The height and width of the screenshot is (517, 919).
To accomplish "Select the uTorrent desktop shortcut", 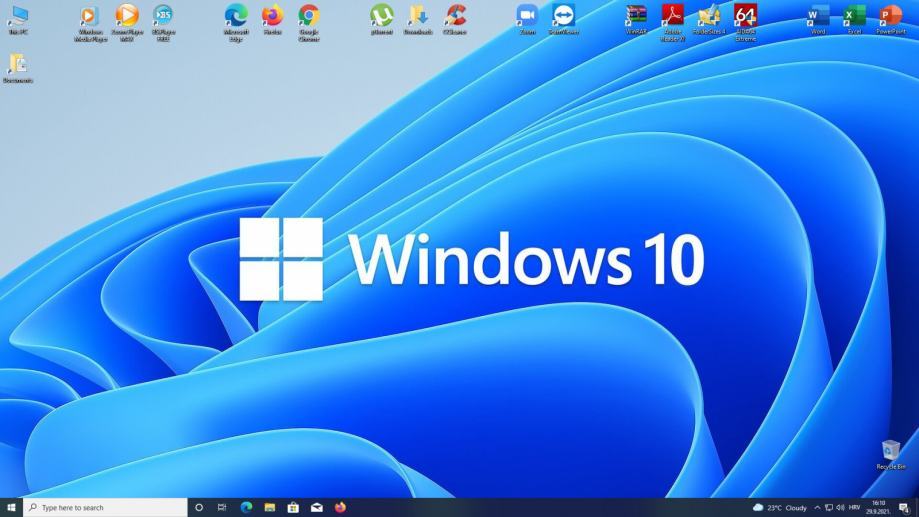I will (x=382, y=20).
